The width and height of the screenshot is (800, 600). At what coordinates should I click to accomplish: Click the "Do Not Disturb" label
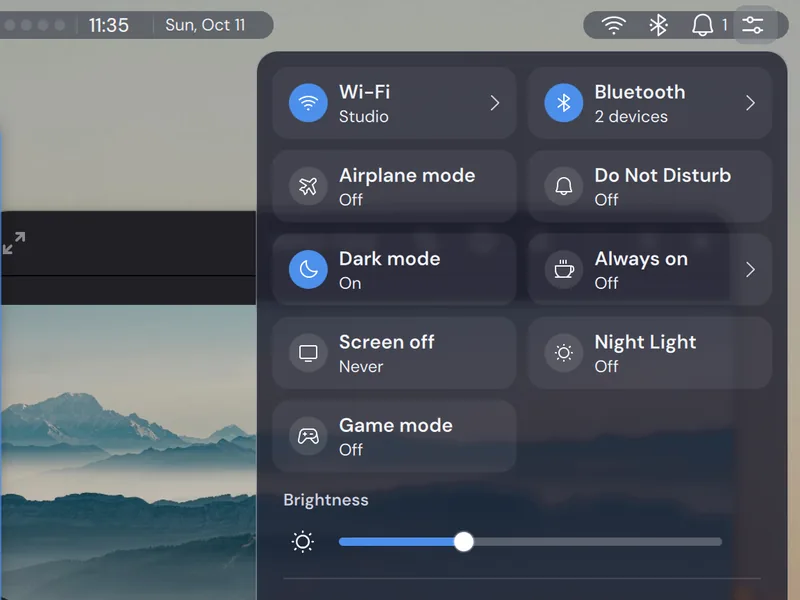[x=663, y=176]
